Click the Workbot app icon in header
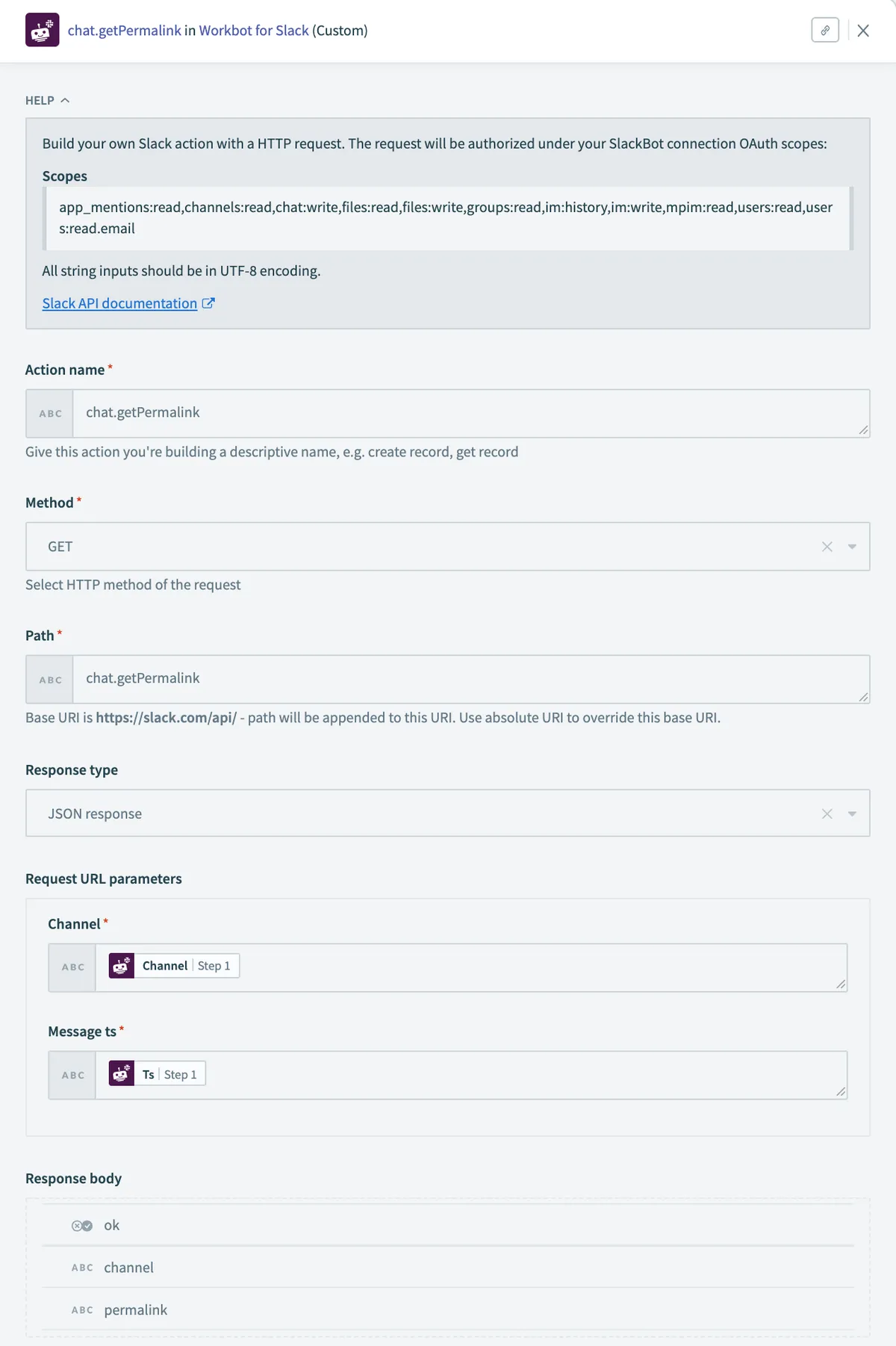Image resolution: width=896 pixels, height=1346 pixels. coord(42,31)
